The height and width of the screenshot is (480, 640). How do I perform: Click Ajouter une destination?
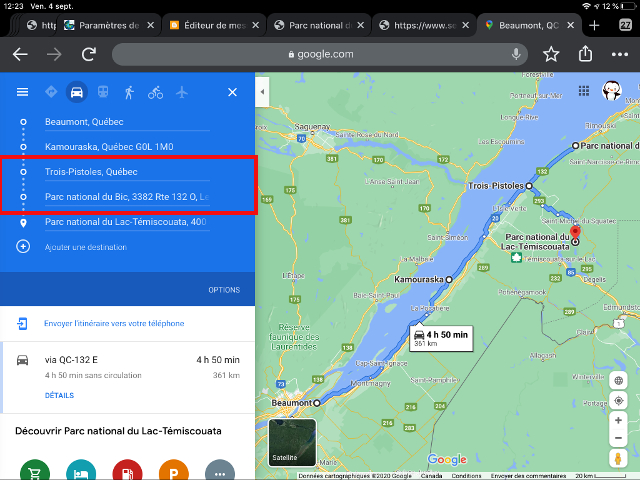click(x=85, y=247)
